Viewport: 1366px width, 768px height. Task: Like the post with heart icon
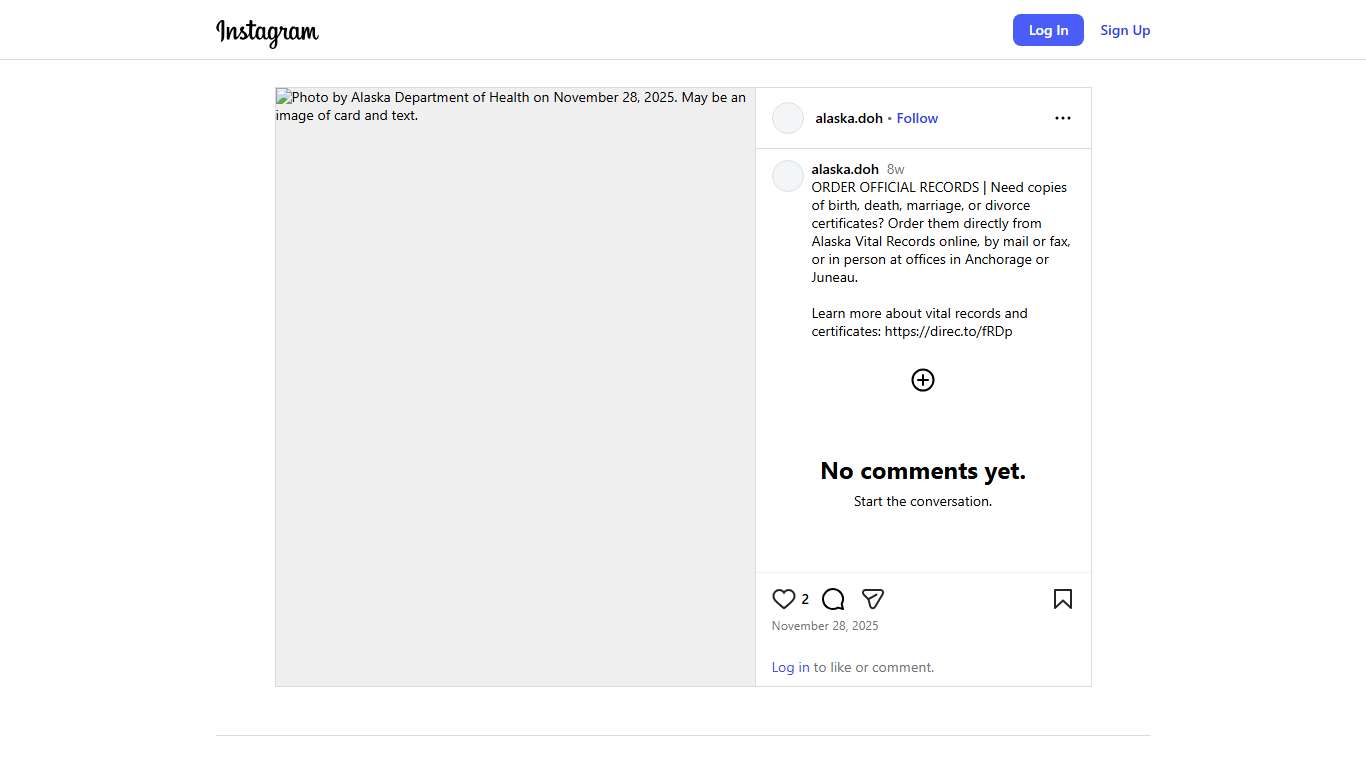pos(784,599)
